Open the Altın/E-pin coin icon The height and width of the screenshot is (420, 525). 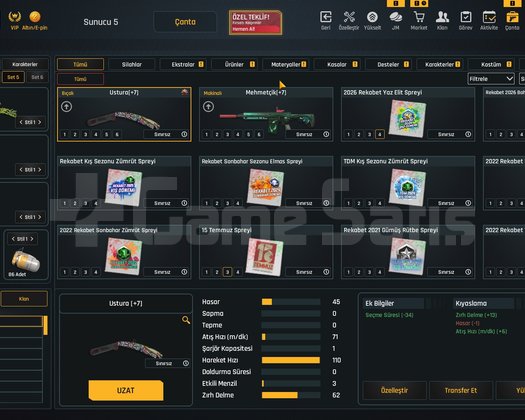(x=35, y=16)
